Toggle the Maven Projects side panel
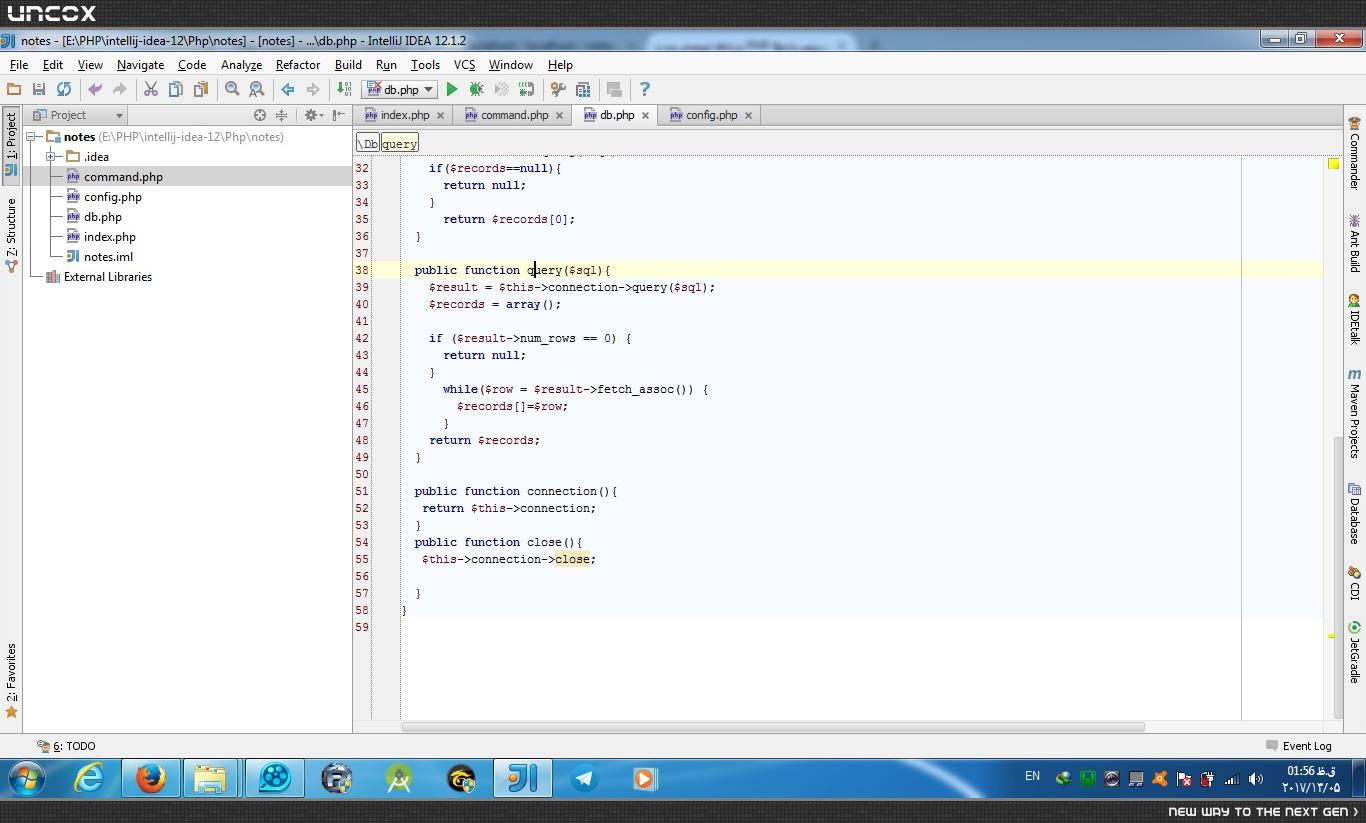The width and height of the screenshot is (1366, 823). point(1354,413)
